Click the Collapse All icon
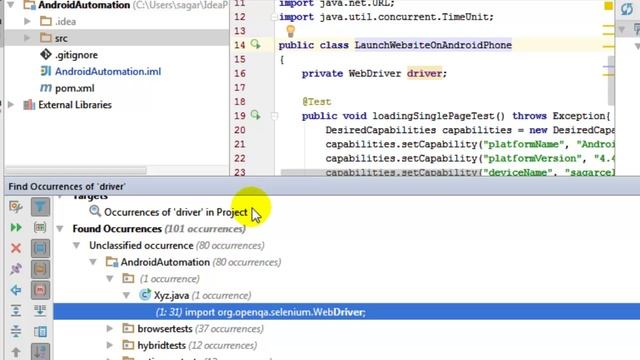The height and width of the screenshot is (360, 640). (x=16, y=331)
